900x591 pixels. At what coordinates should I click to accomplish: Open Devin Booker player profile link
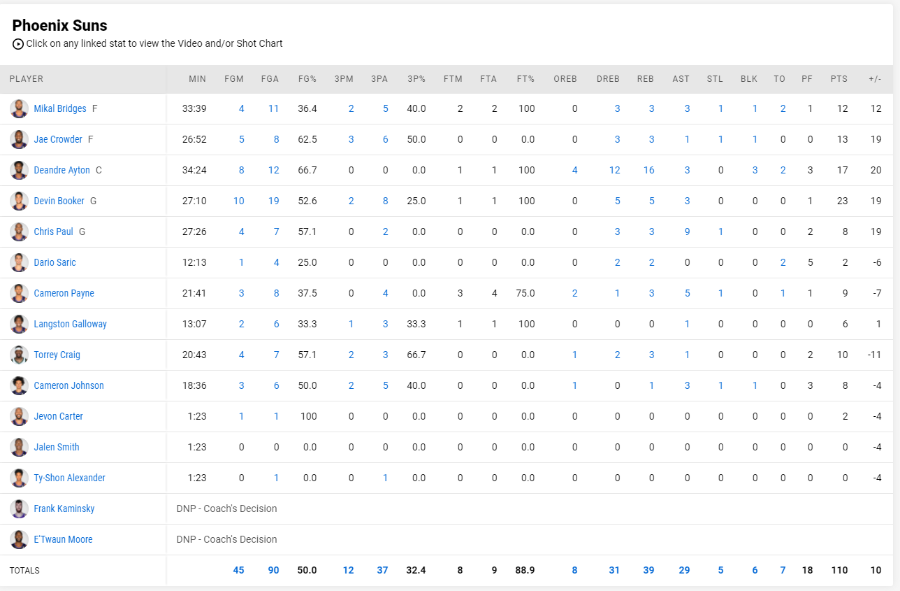click(x=59, y=201)
